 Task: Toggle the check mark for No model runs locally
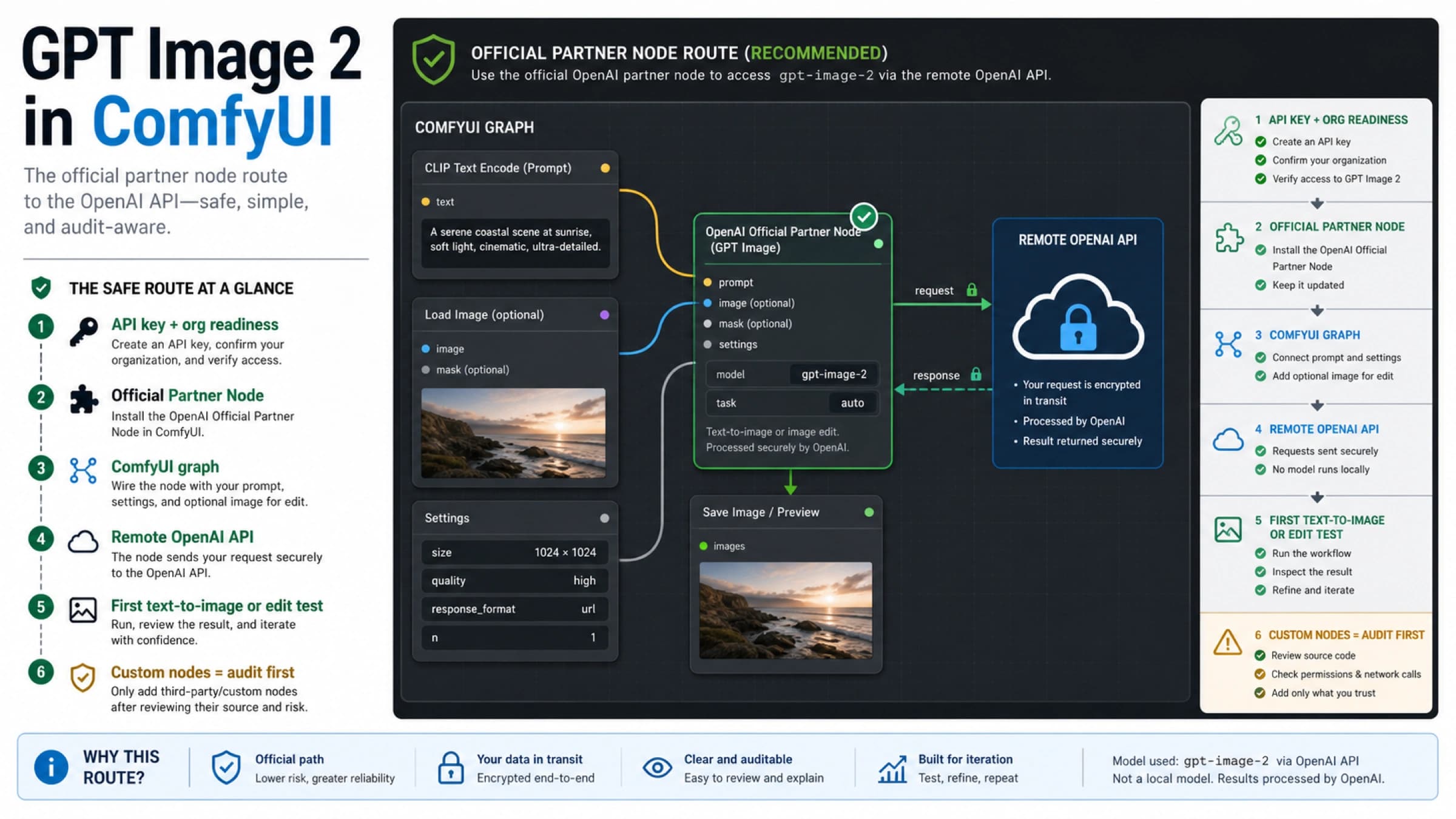[1261, 470]
